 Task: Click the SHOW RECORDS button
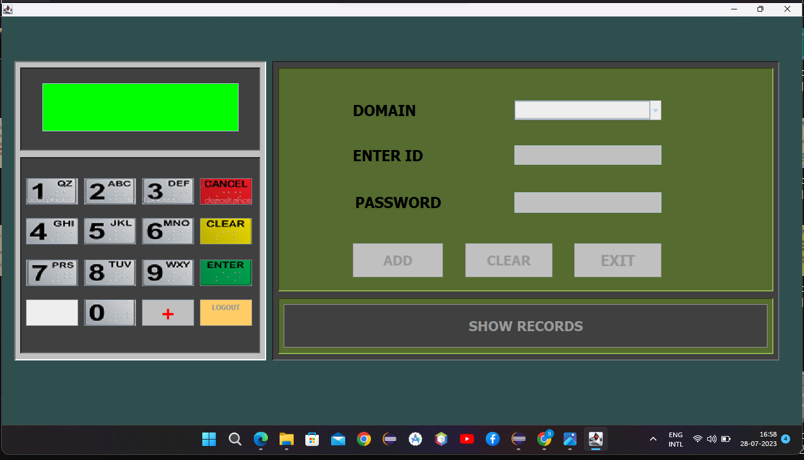pos(526,326)
